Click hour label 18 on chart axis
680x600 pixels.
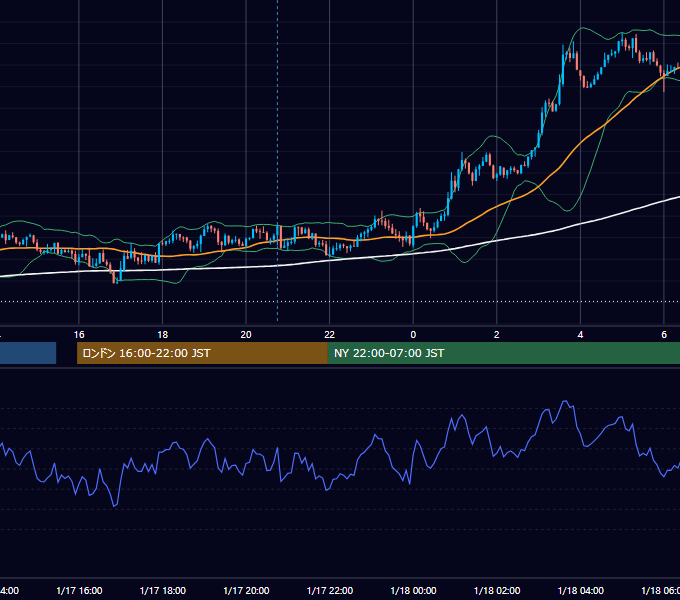point(163,334)
